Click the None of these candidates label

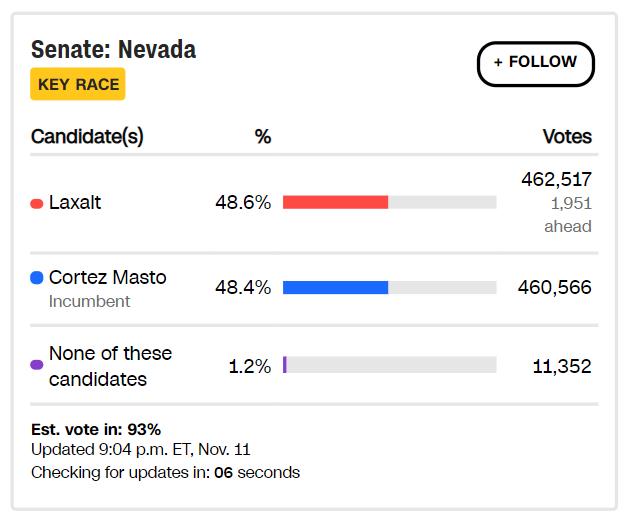110,366
